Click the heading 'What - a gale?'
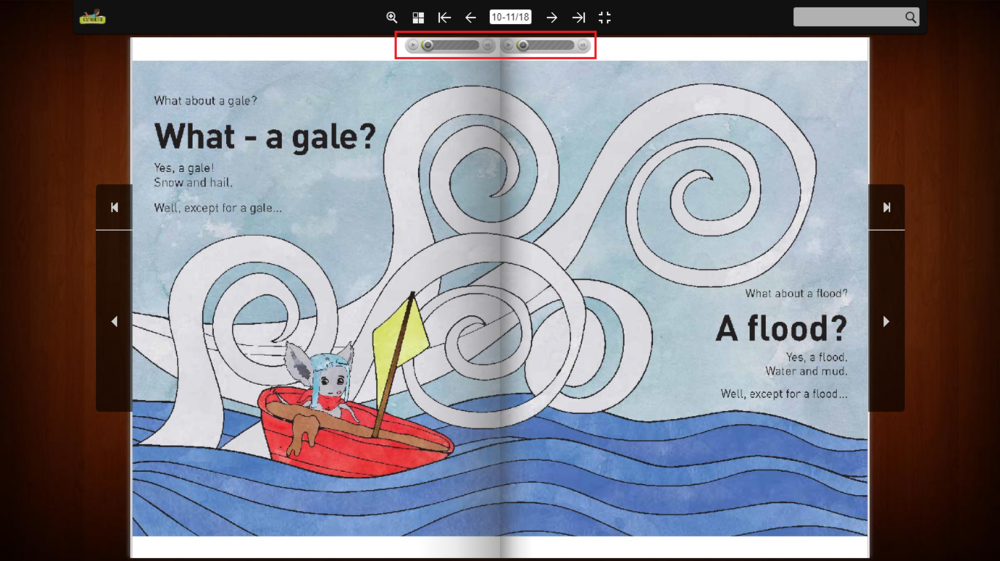 265,136
